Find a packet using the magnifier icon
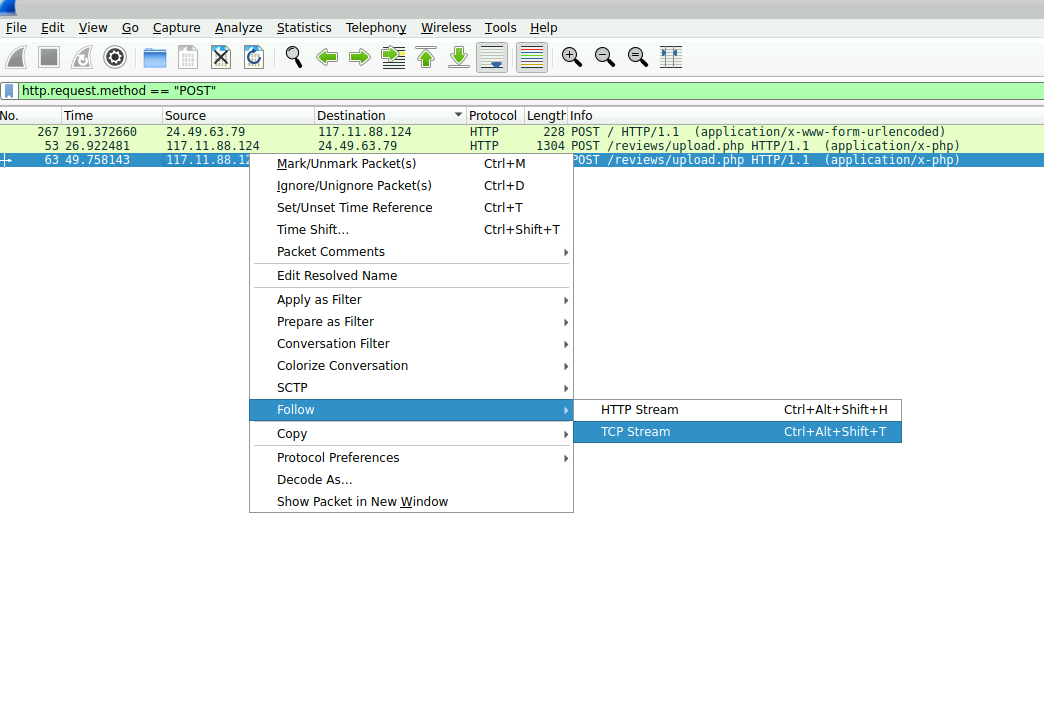 [294, 57]
